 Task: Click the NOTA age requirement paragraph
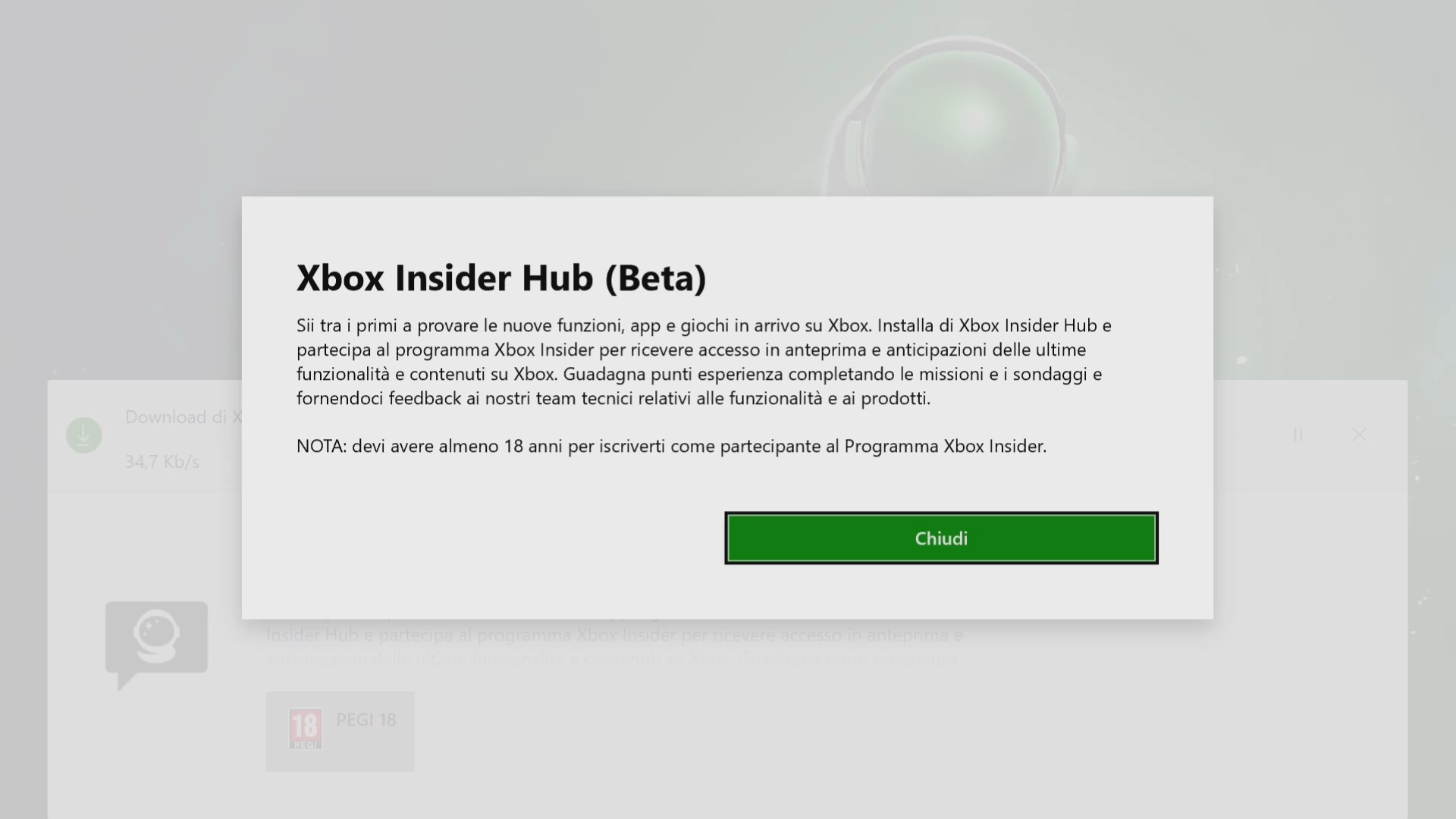pyautogui.click(x=671, y=446)
